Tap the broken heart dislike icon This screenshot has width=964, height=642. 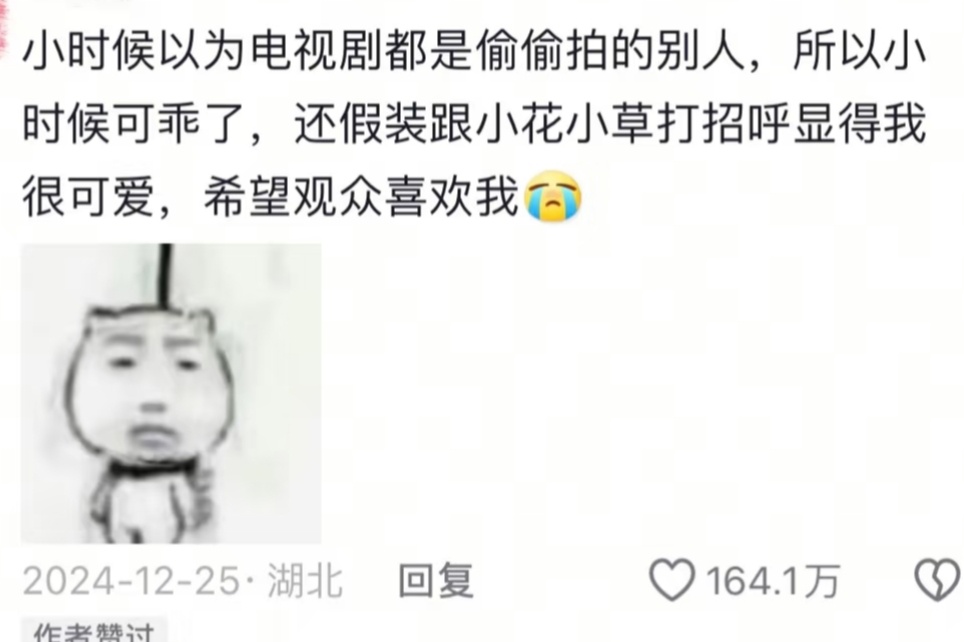pyautogui.click(x=939, y=579)
